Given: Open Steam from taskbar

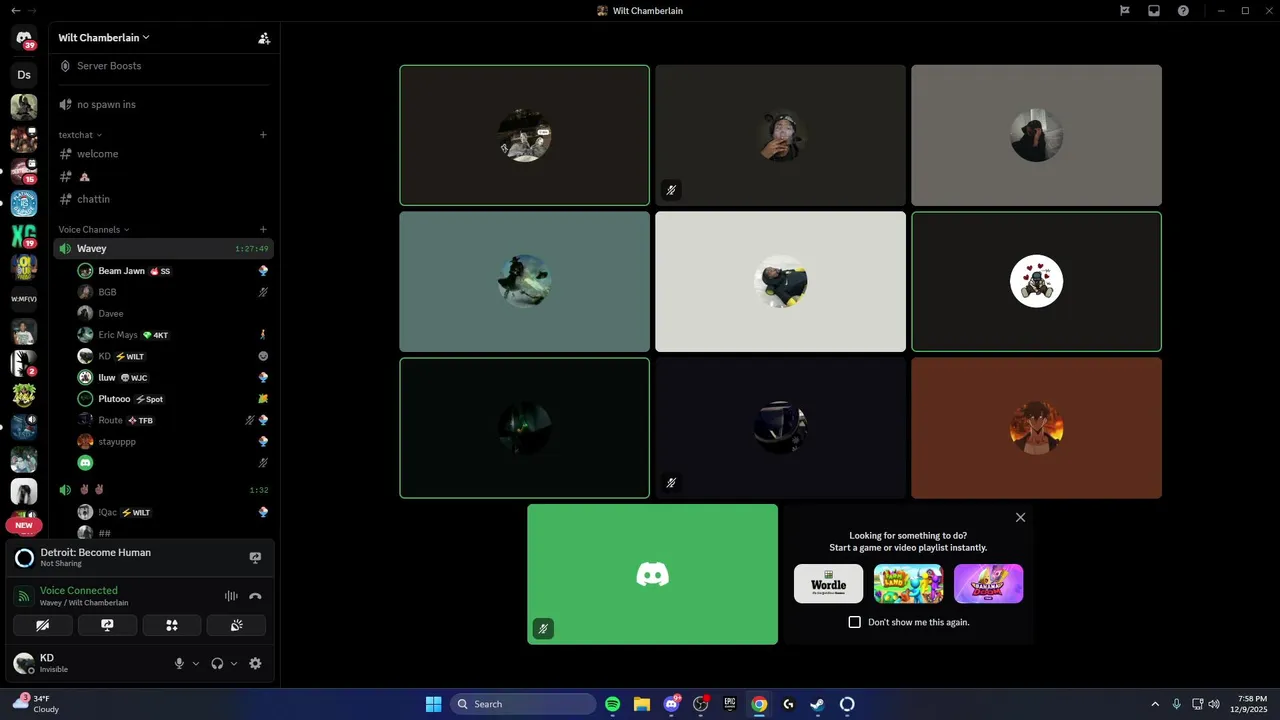Looking at the screenshot, I should pos(817,704).
